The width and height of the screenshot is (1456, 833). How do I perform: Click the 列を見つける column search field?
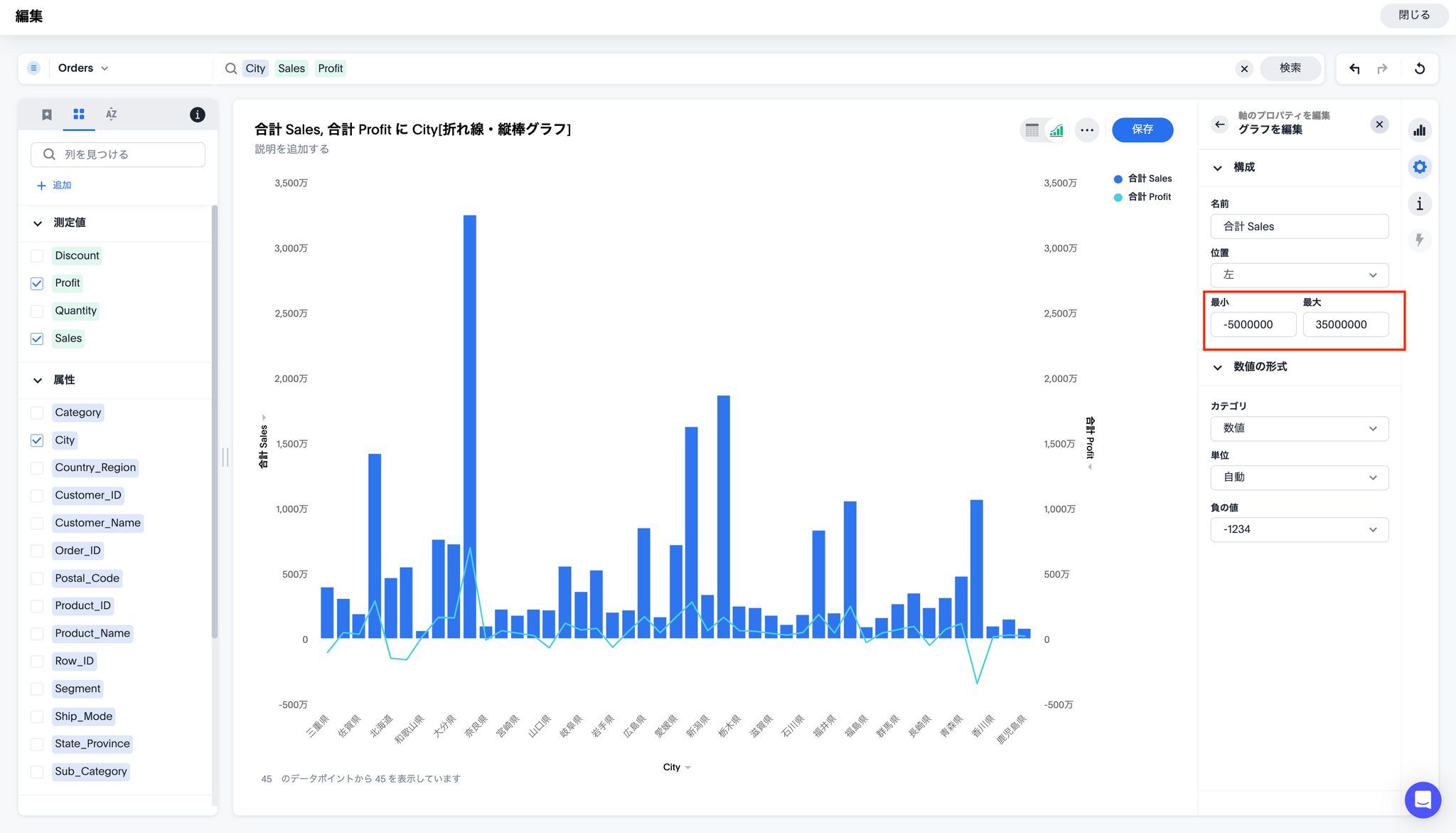coord(118,154)
